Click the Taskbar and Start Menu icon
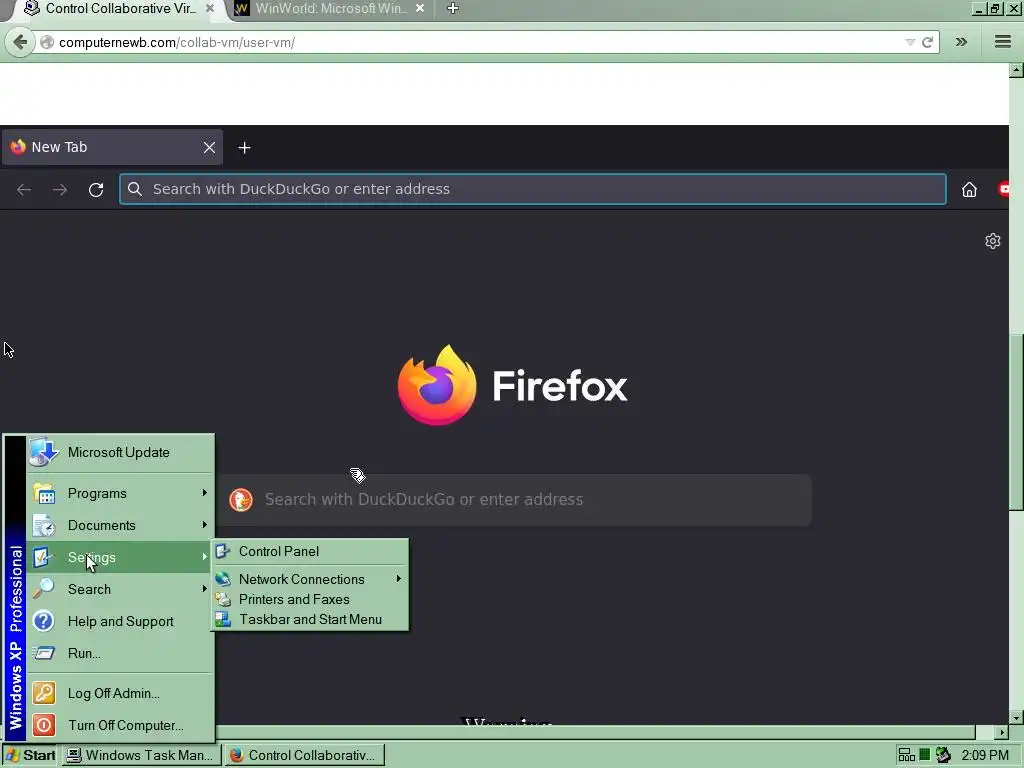 coord(223,619)
